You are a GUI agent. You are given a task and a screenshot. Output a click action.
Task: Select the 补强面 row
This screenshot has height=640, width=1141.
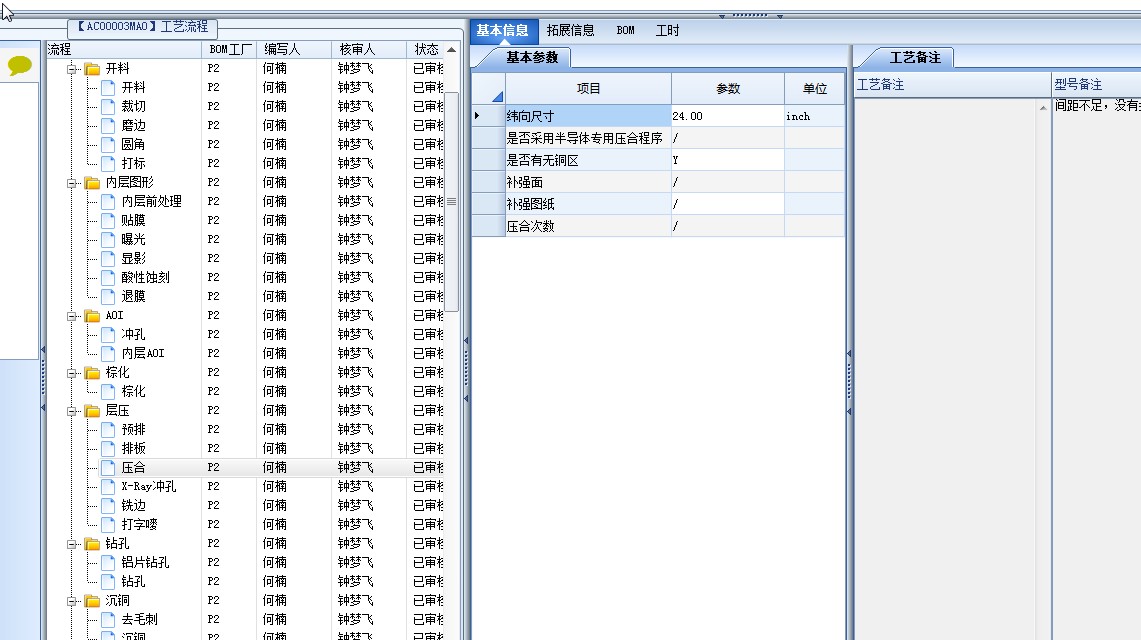click(x=658, y=183)
